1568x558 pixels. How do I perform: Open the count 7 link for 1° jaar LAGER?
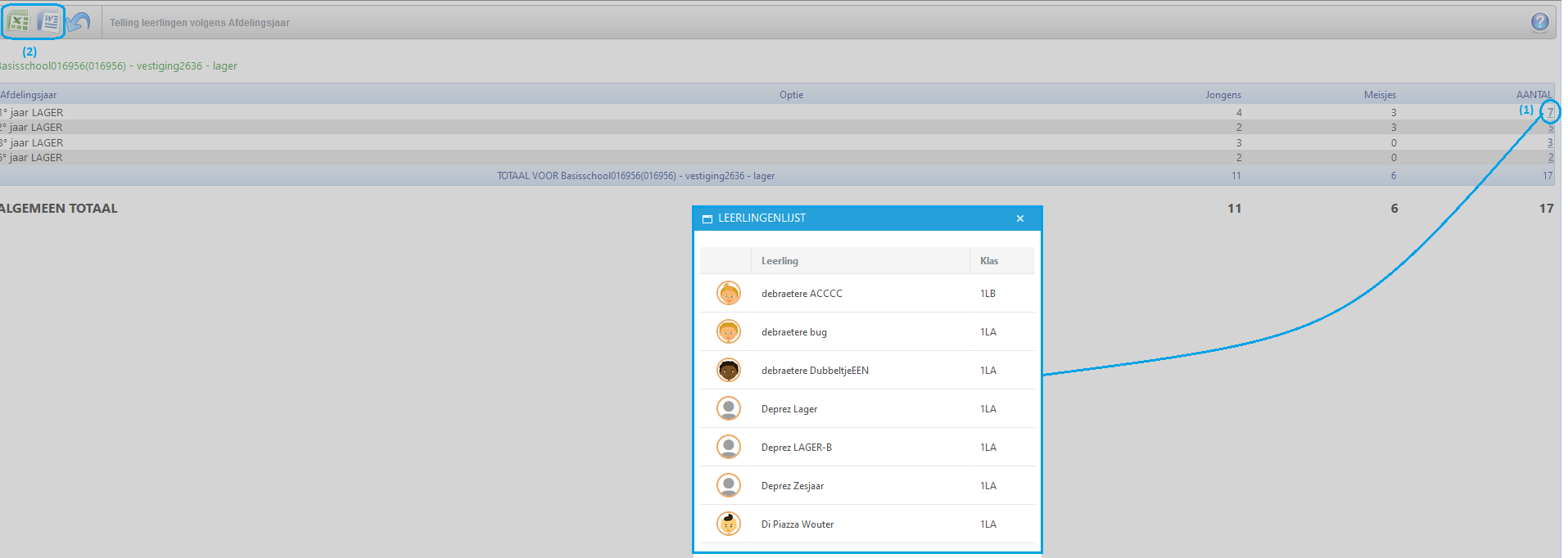click(x=1549, y=112)
